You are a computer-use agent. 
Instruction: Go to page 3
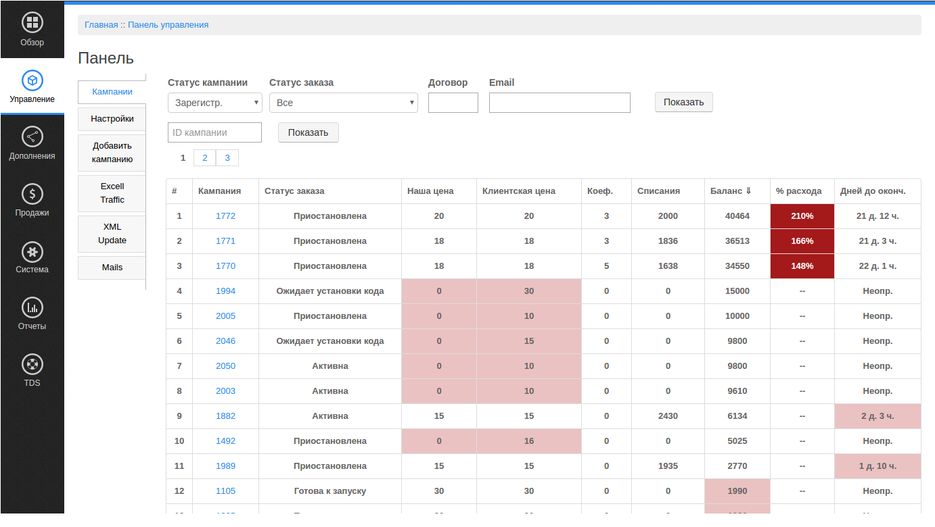pyautogui.click(x=227, y=157)
